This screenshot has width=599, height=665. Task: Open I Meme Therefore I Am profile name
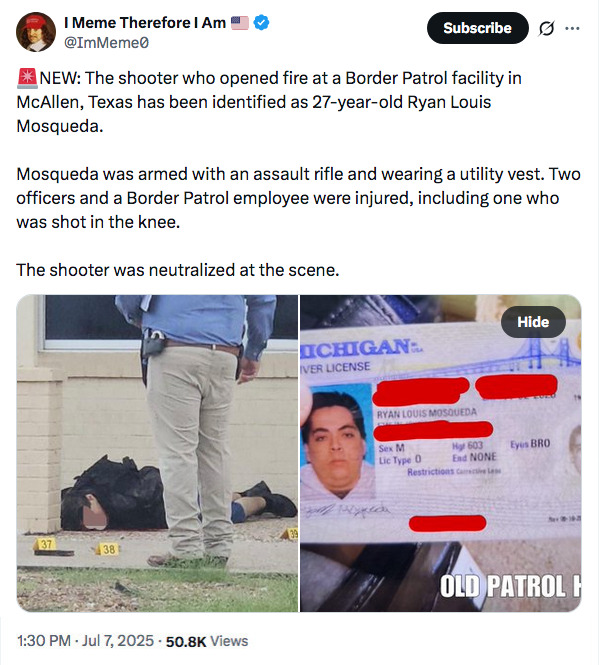tap(145, 22)
